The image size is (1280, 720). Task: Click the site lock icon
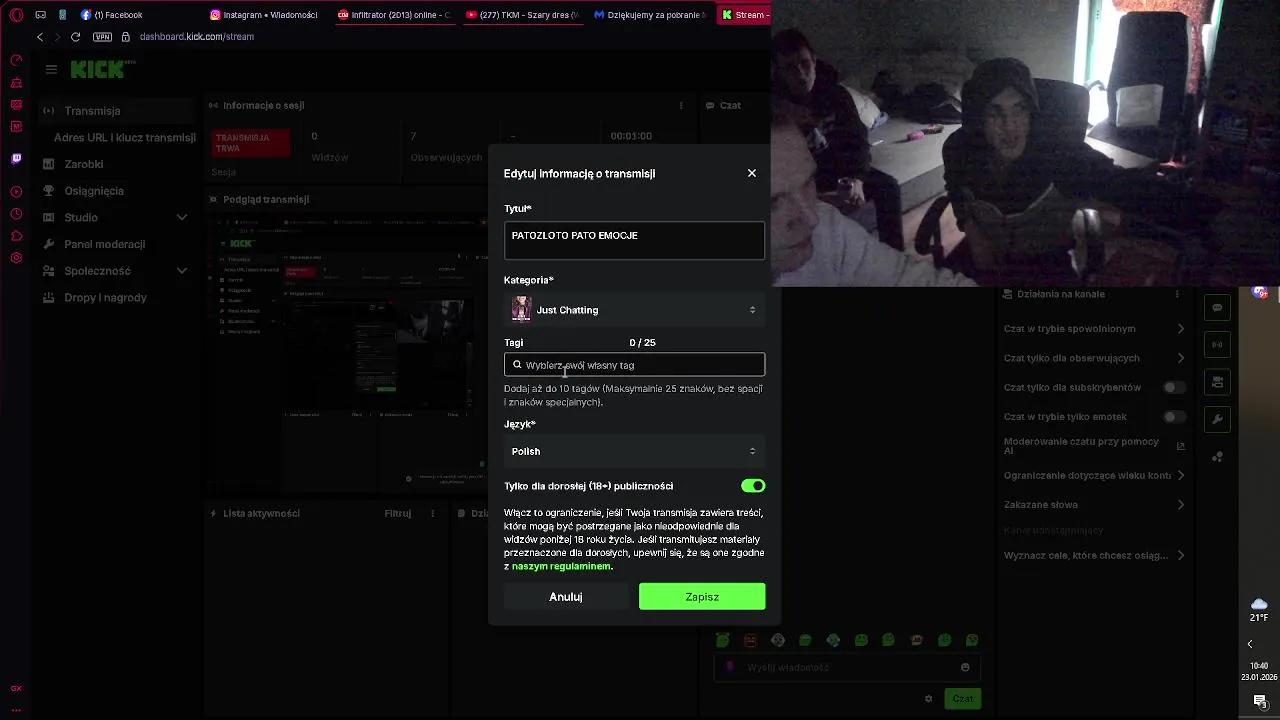126,37
